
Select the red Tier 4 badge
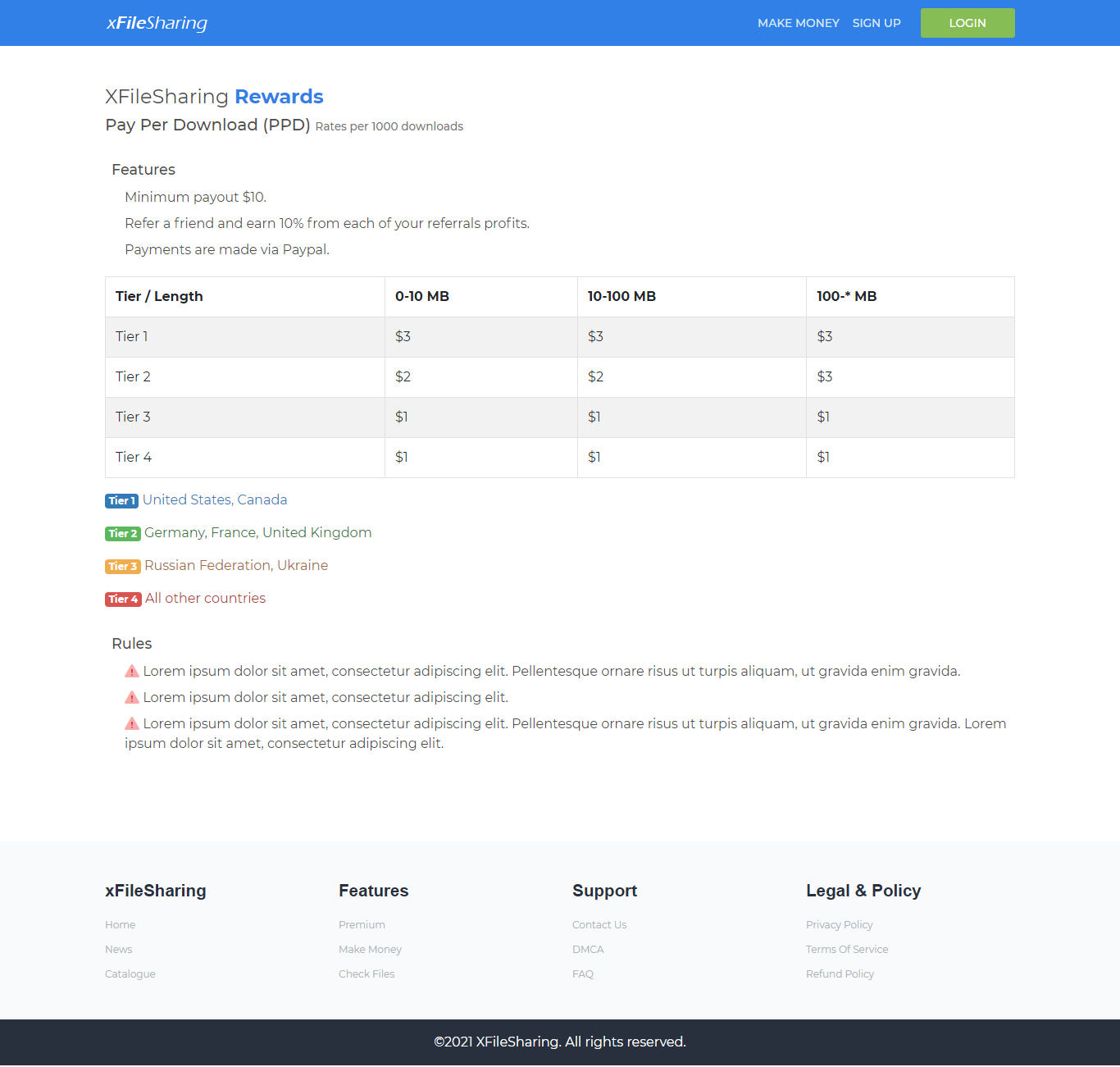point(123,599)
